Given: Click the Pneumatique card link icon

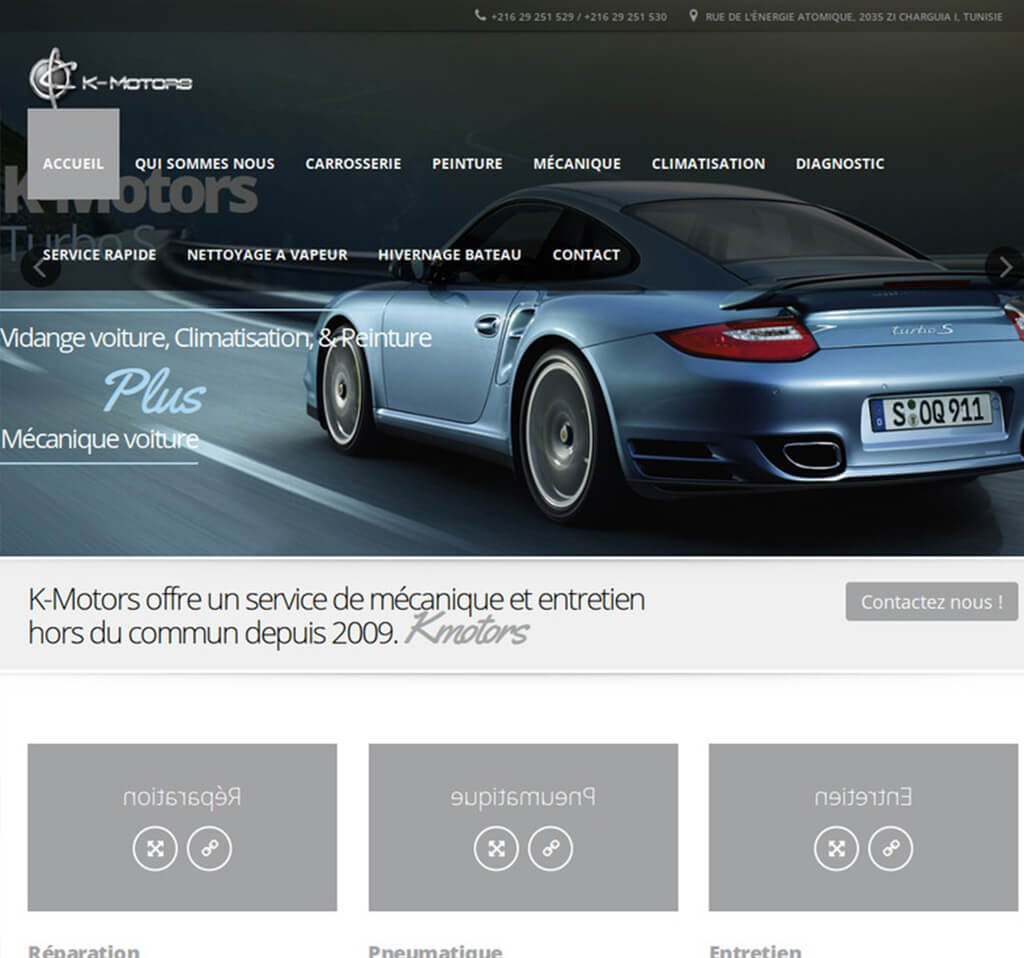Looking at the screenshot, I should point(551,848).
